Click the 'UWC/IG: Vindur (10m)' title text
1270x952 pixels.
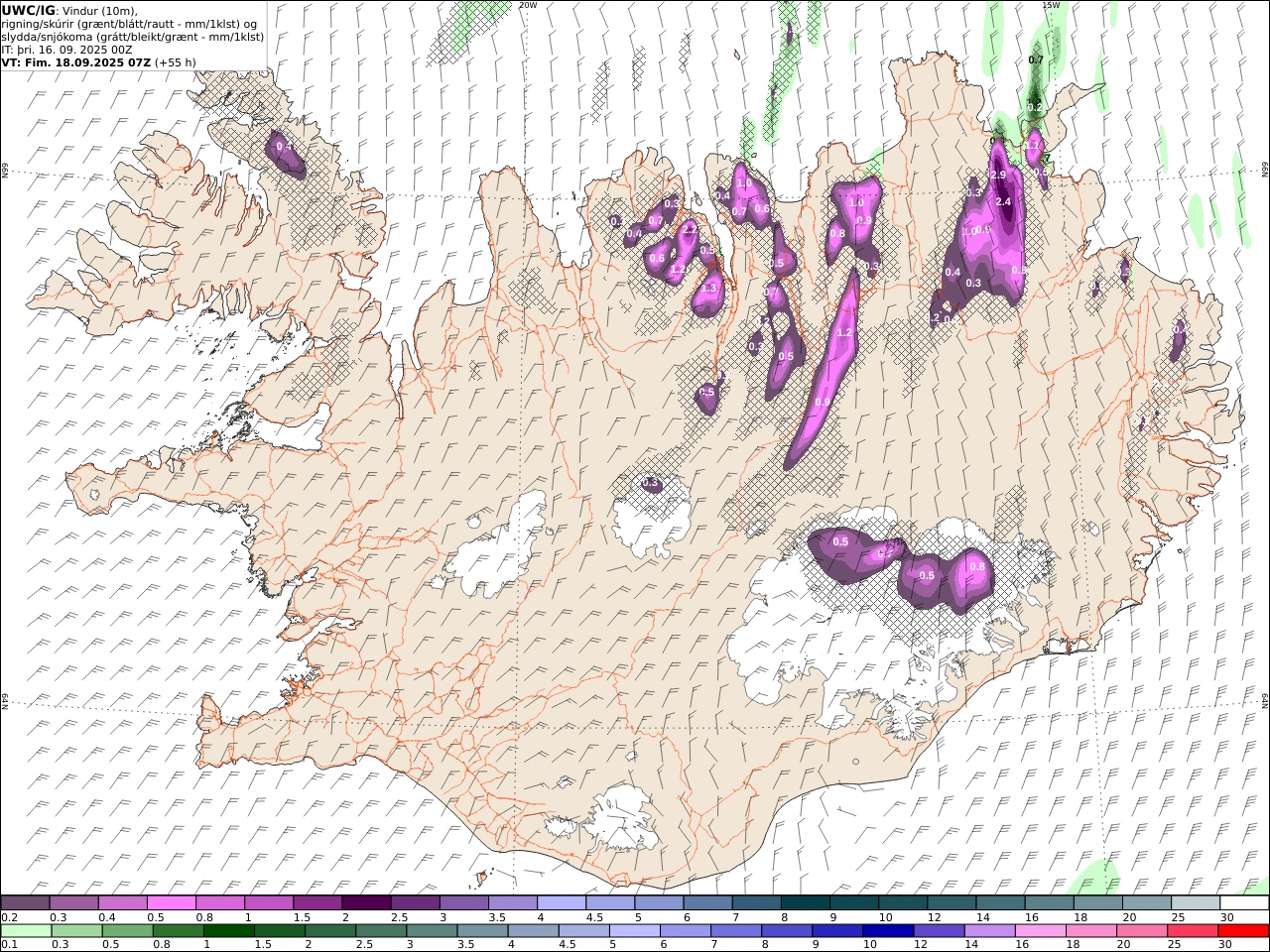coord(69,10)
